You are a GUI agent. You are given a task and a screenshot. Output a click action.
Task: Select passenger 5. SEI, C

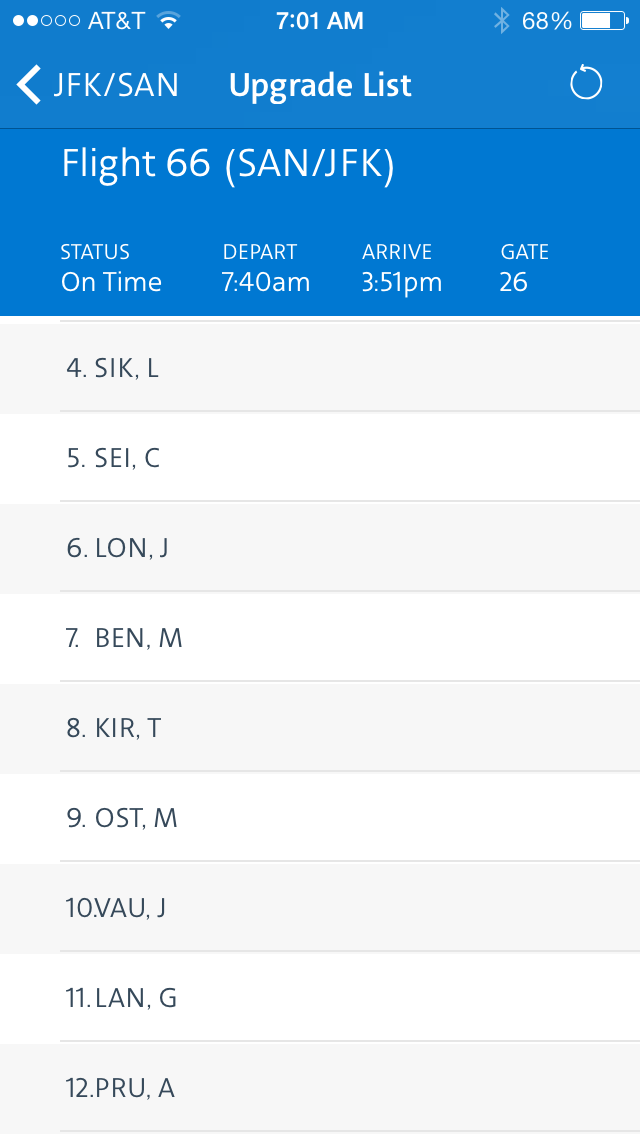pos(320,458)
